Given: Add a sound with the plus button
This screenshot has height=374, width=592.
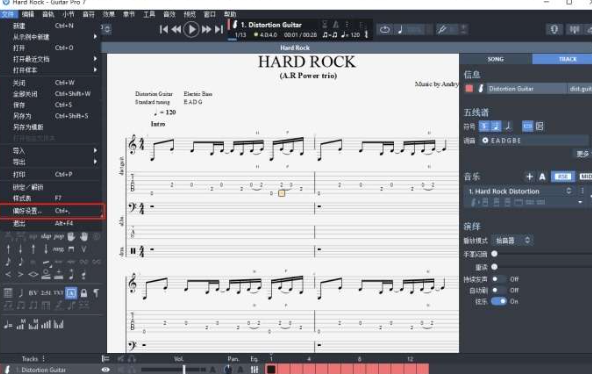Looking at the screenshot, I should [529, 176].
